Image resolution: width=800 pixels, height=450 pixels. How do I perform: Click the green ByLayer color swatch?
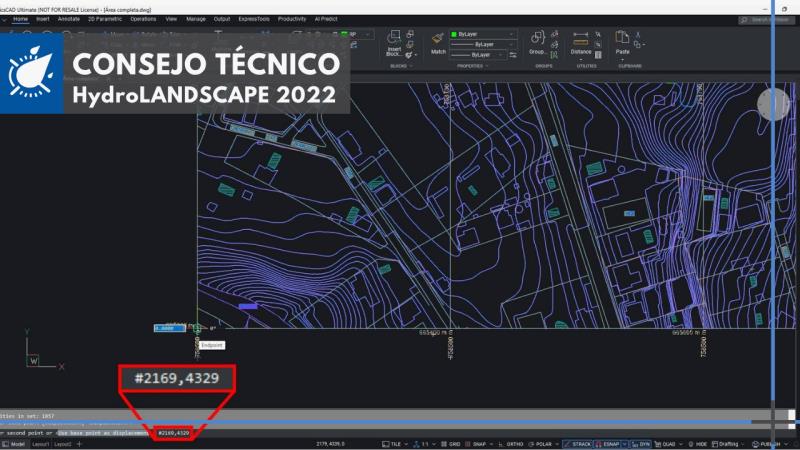(454, 34)
